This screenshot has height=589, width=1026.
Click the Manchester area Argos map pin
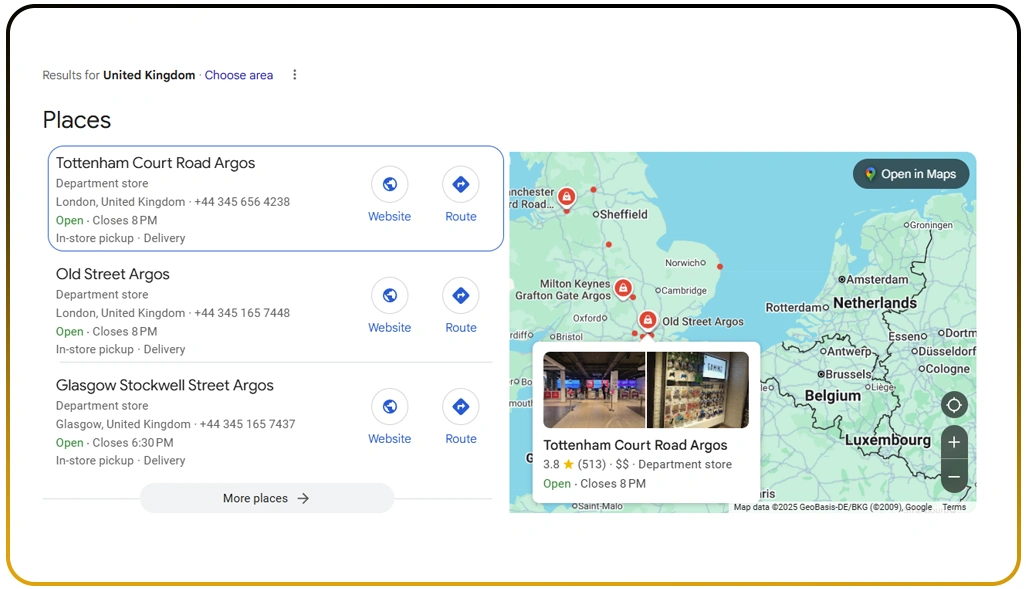tap(566, 197)
